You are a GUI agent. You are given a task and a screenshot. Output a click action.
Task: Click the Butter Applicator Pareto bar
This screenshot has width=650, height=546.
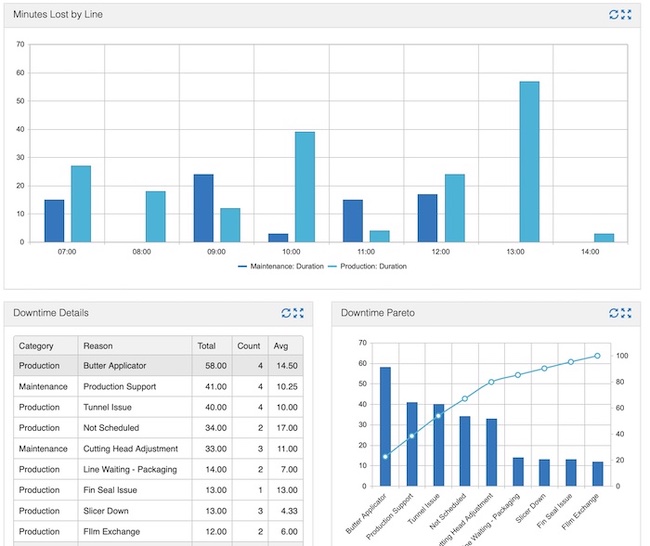point(385,427)
